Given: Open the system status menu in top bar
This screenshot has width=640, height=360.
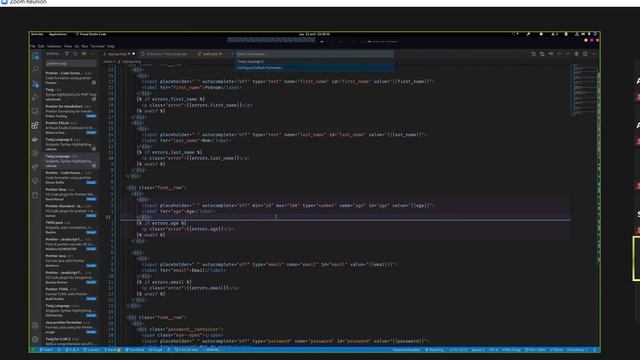Looking at the screenshot, I should 586,34.
